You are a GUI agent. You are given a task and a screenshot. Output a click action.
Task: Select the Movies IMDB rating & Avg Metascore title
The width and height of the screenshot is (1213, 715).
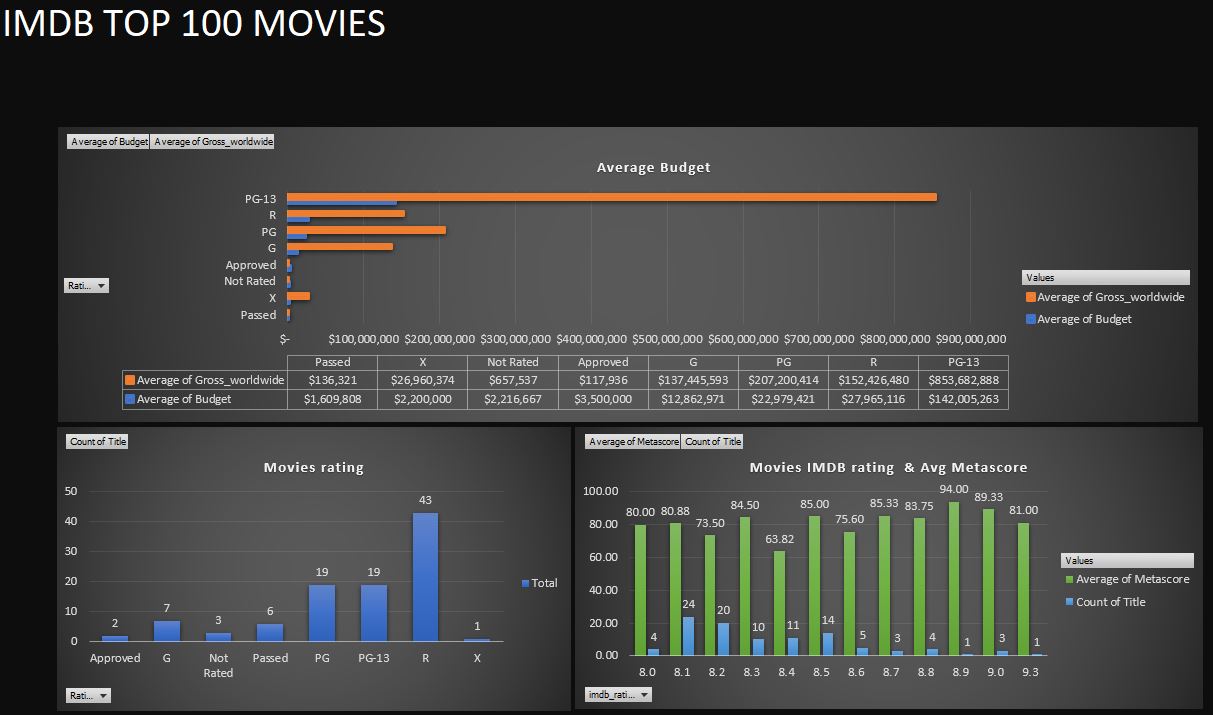pyautogui.click(x=889, y=467)
